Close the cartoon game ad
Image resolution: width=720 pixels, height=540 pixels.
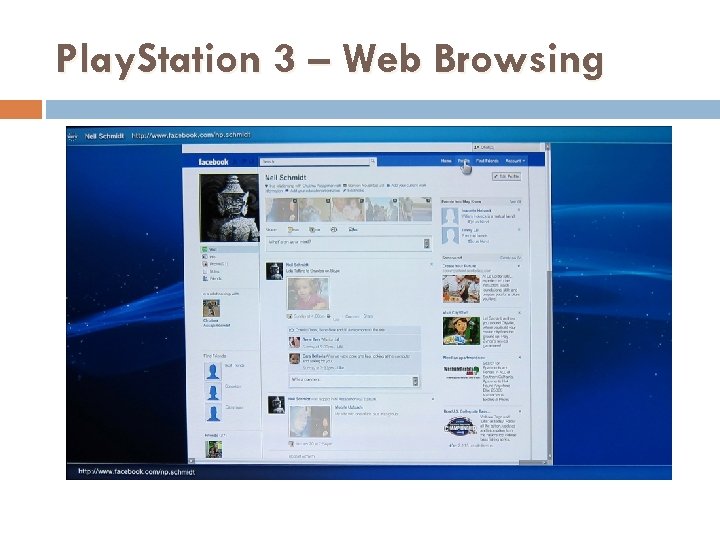point(520,313)
